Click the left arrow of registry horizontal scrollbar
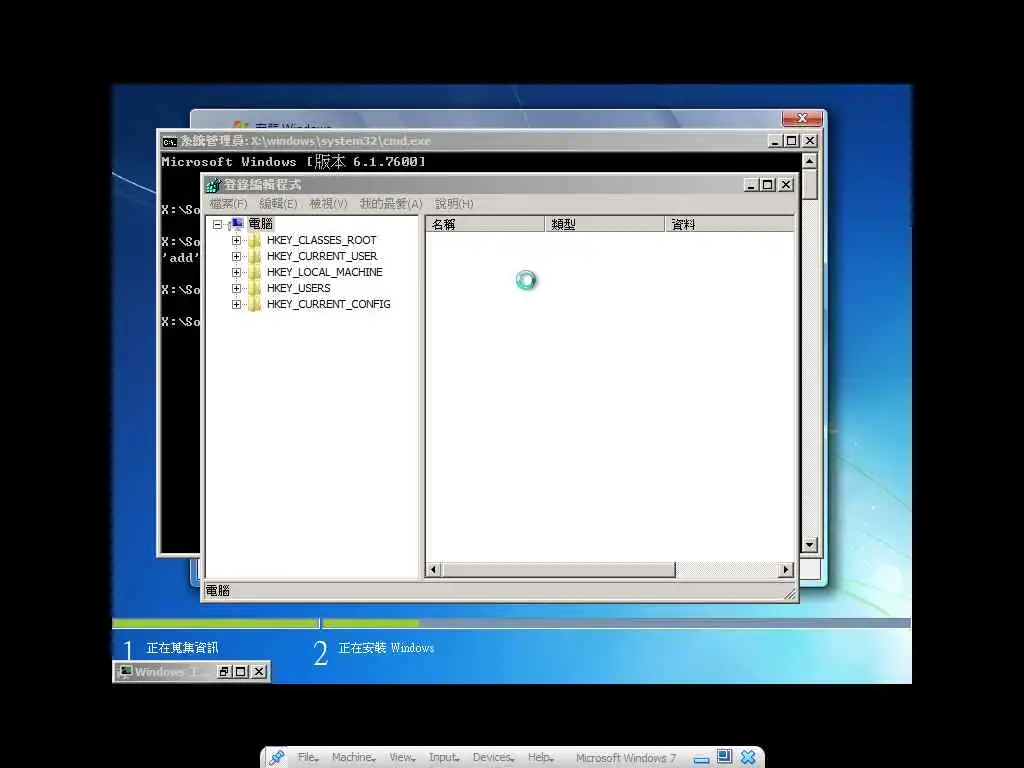Screen dimensions: 1024x768 (433, 570)
